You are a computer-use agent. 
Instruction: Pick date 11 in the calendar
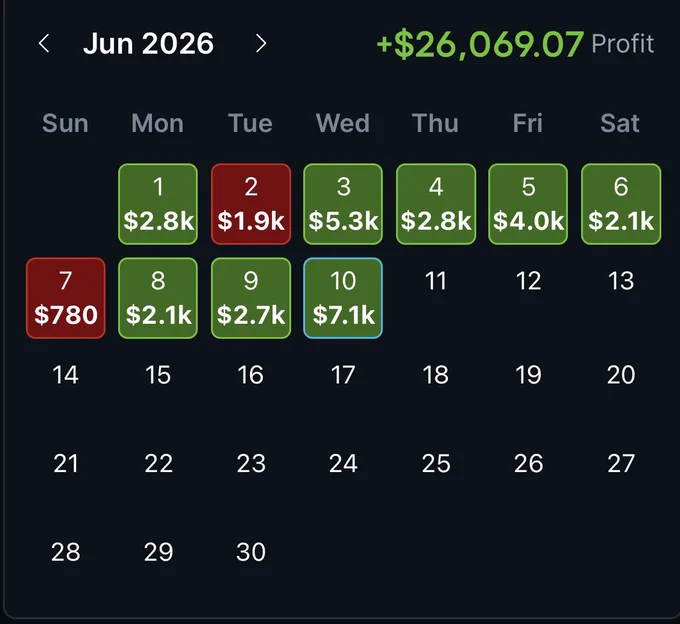[436, 281]
